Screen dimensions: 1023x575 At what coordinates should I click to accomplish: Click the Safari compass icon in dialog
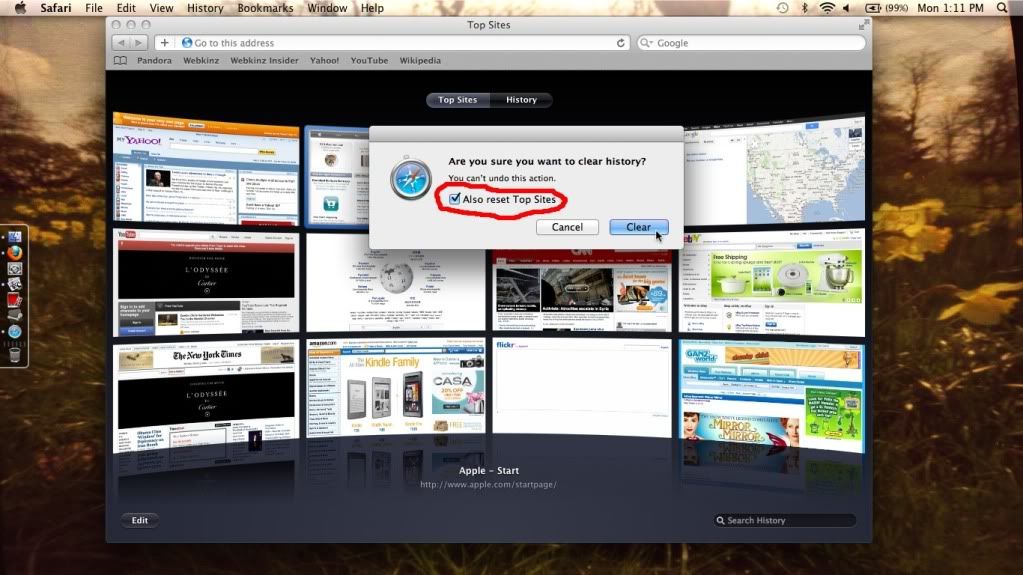pyautogui.click(x=410, y=179)
